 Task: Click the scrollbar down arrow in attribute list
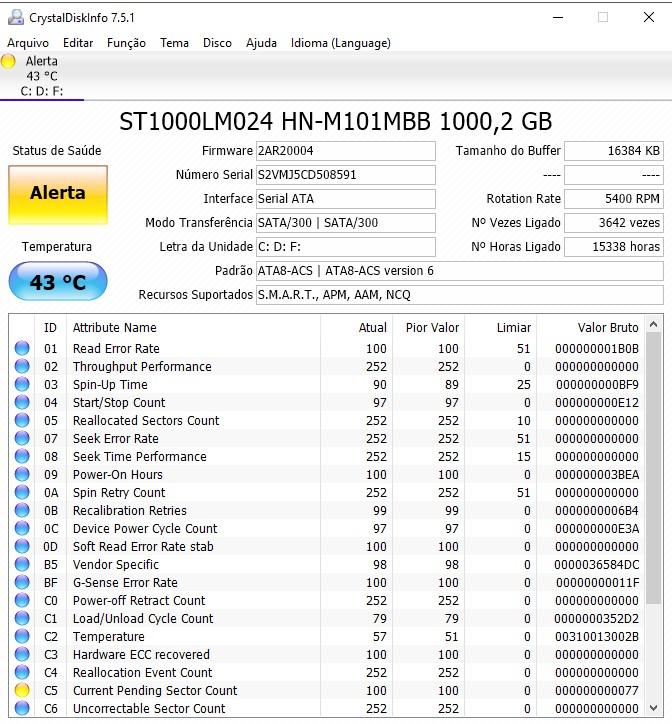(654, 708)
